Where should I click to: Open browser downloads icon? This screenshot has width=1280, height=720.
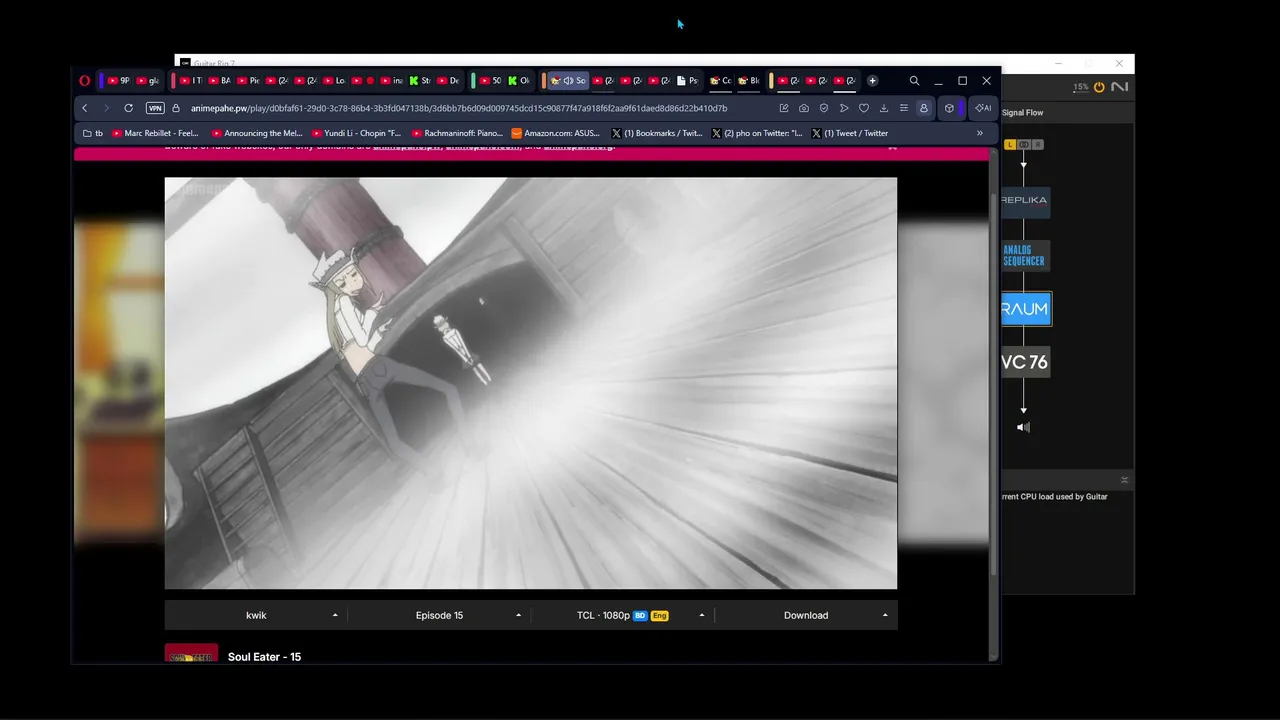click(x=884, y=108)
